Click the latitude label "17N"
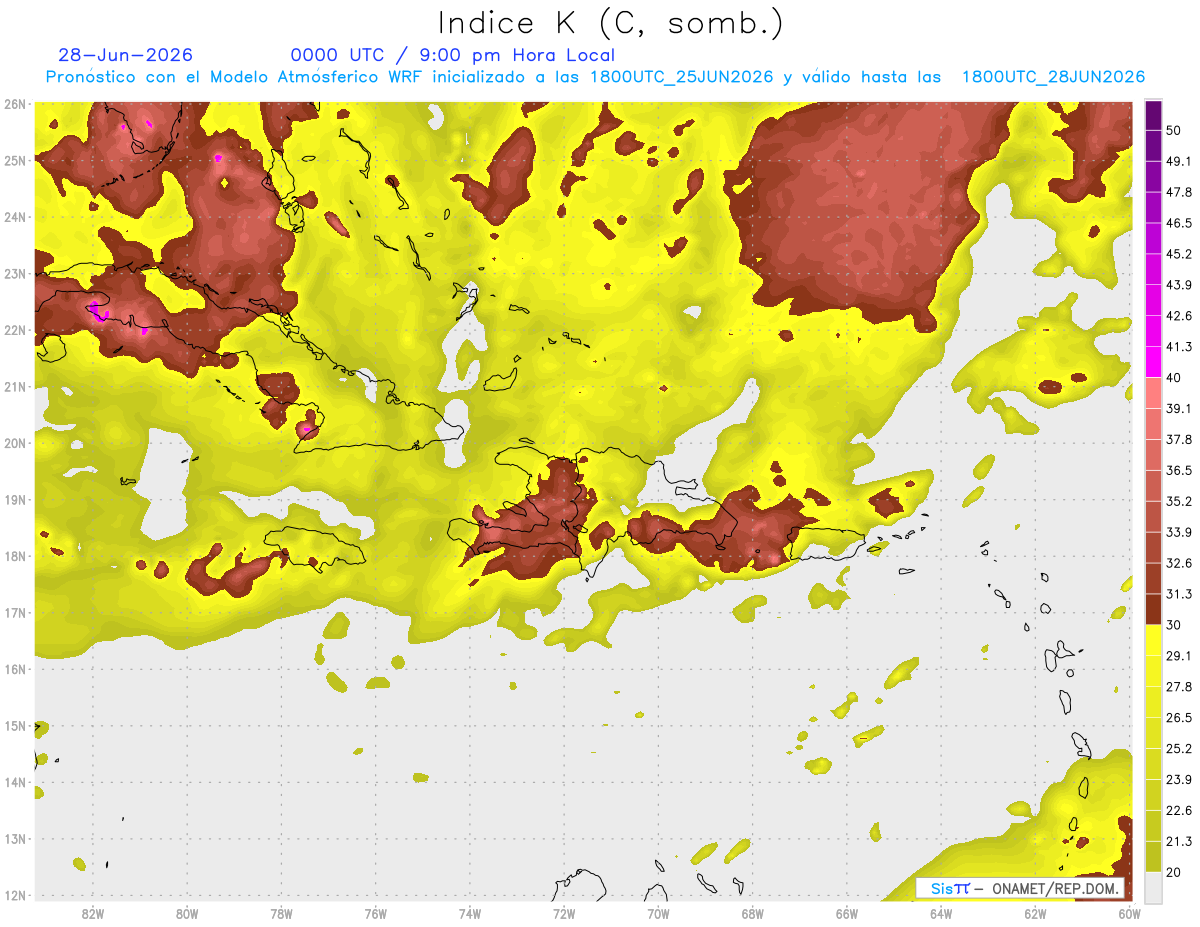Screen dimensions: 1200x927 tap(15, 613)
